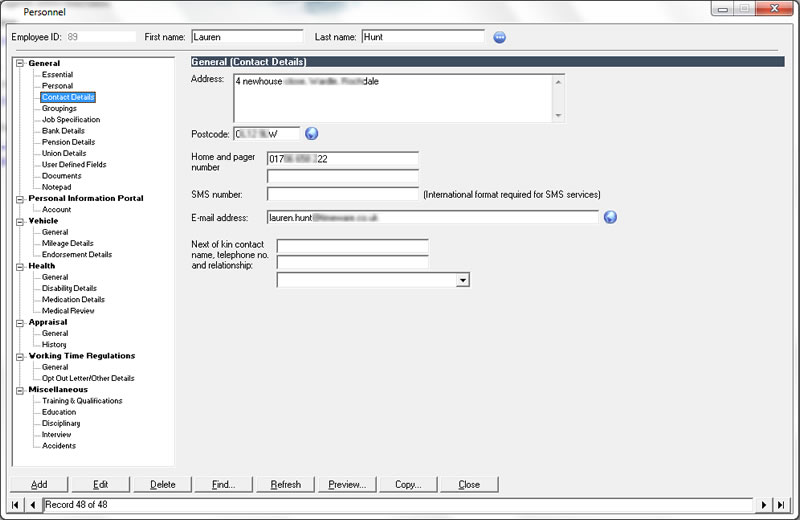The width and height of the screenshot is (800, 520).
Task: Click the Preview... button
Action: [346, 484]
